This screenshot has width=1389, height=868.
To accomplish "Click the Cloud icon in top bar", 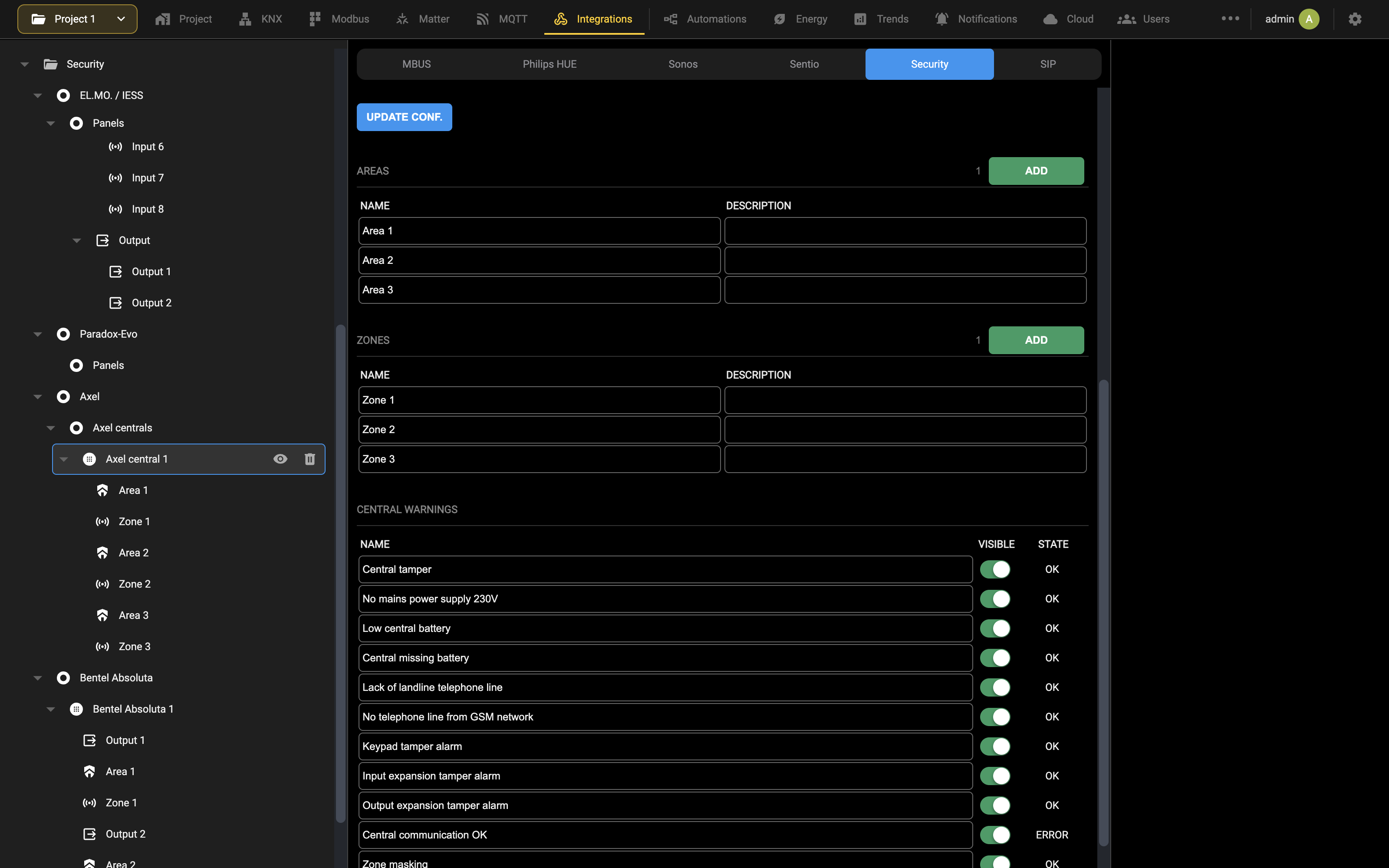I will click(x=1050, y=19).
